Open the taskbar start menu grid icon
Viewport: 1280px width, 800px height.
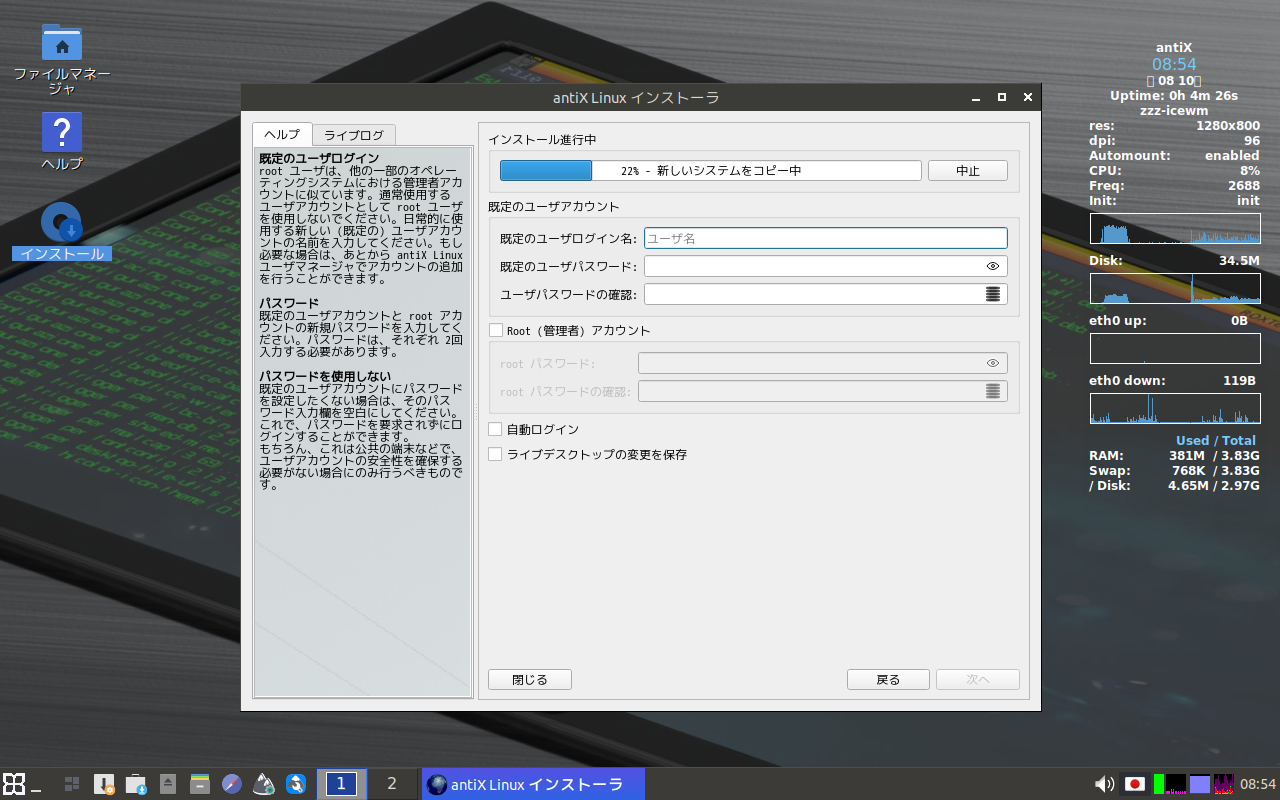coord(14,784)
